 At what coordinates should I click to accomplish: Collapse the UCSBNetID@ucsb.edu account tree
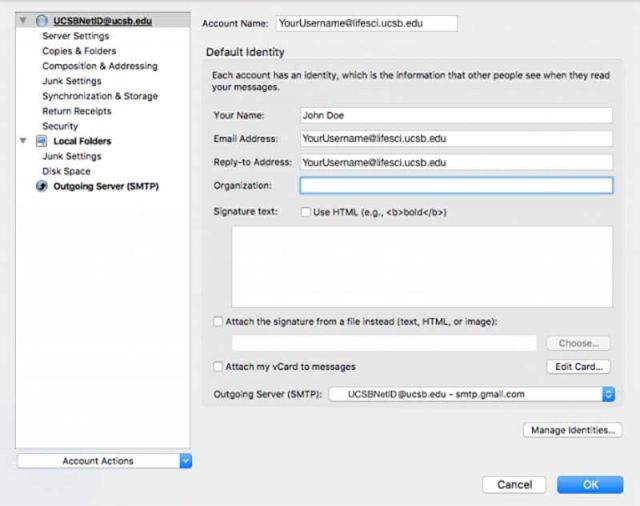coord(23,21)
